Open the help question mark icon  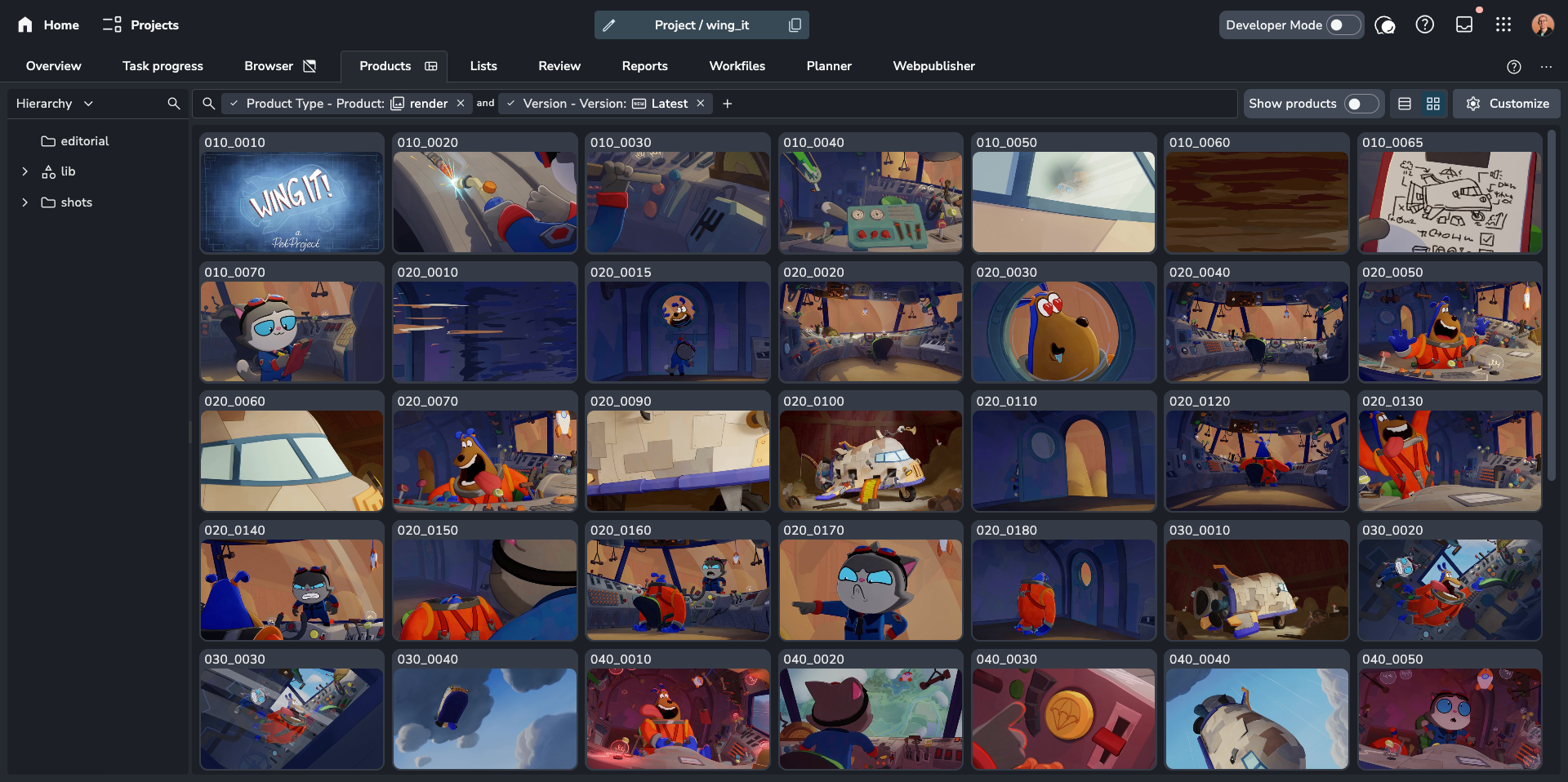pos(1425,25)
